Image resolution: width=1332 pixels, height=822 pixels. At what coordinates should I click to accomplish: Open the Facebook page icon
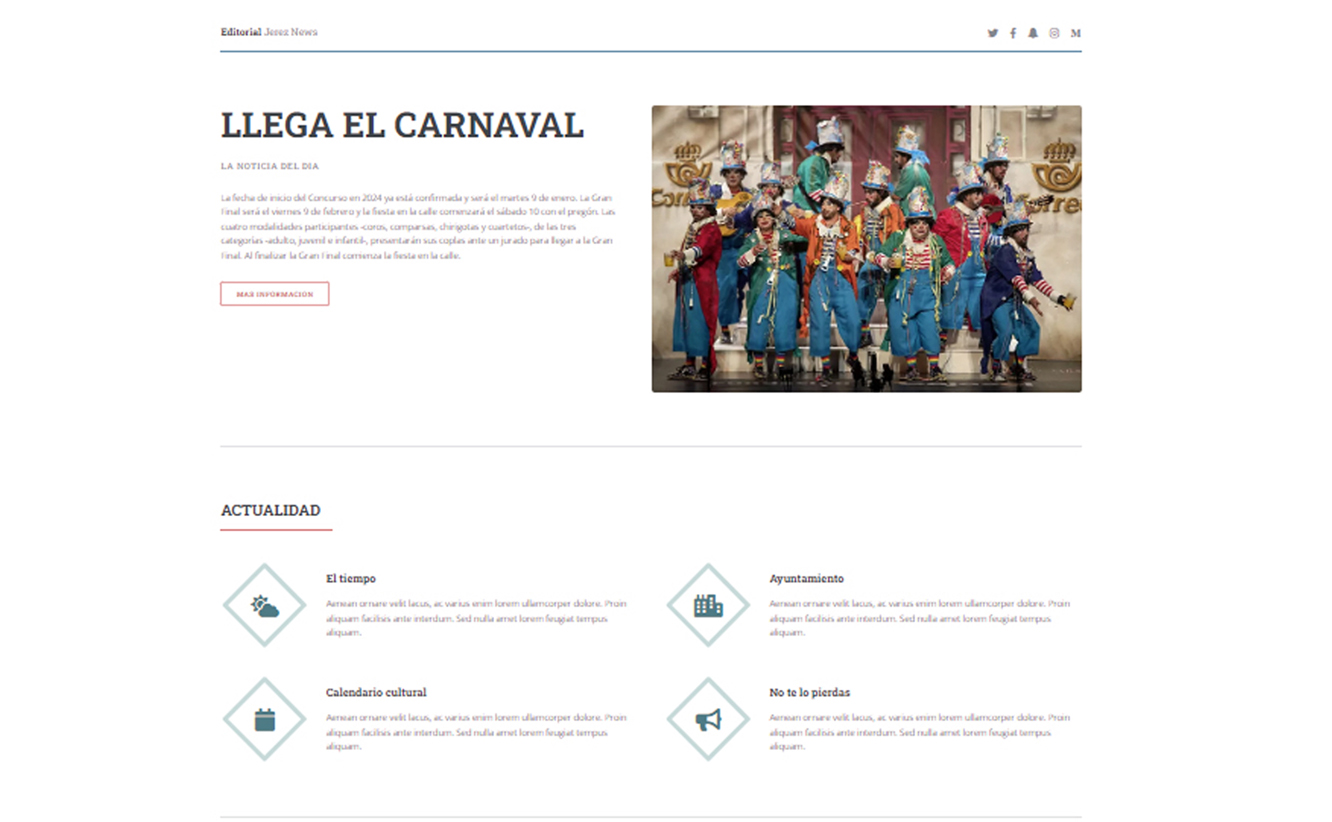(x=1013, y=32)
